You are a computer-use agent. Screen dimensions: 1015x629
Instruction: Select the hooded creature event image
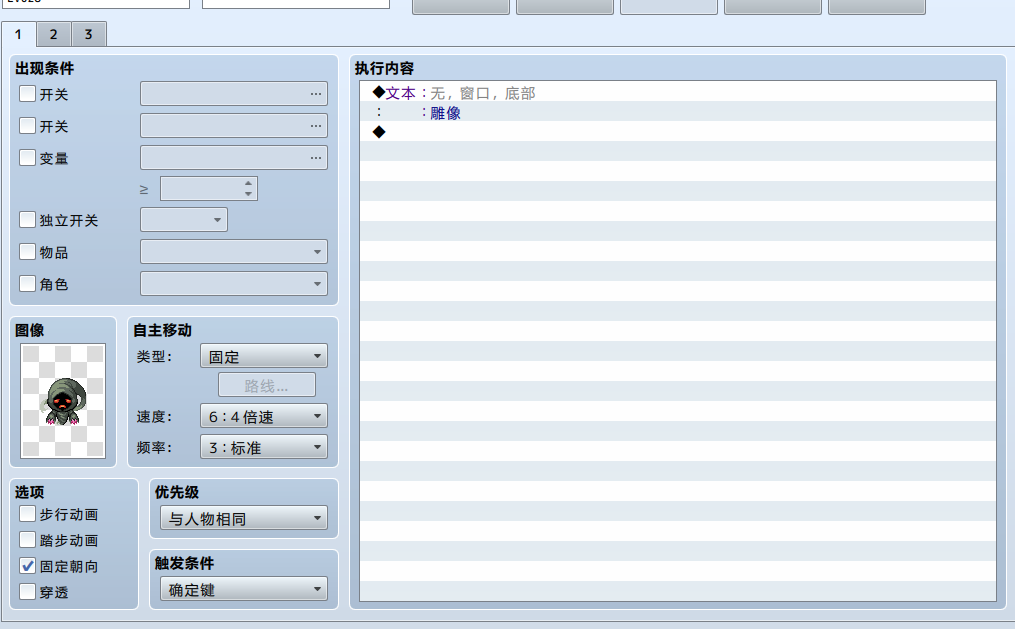63,401
